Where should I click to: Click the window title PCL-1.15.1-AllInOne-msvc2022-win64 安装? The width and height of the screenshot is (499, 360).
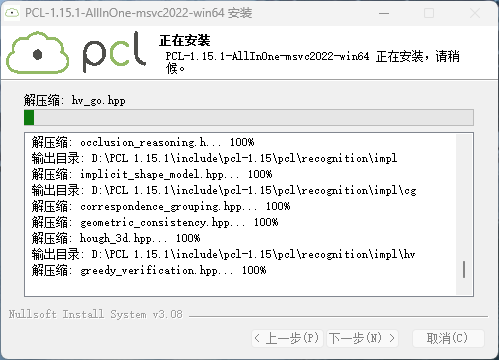[139, 13]
